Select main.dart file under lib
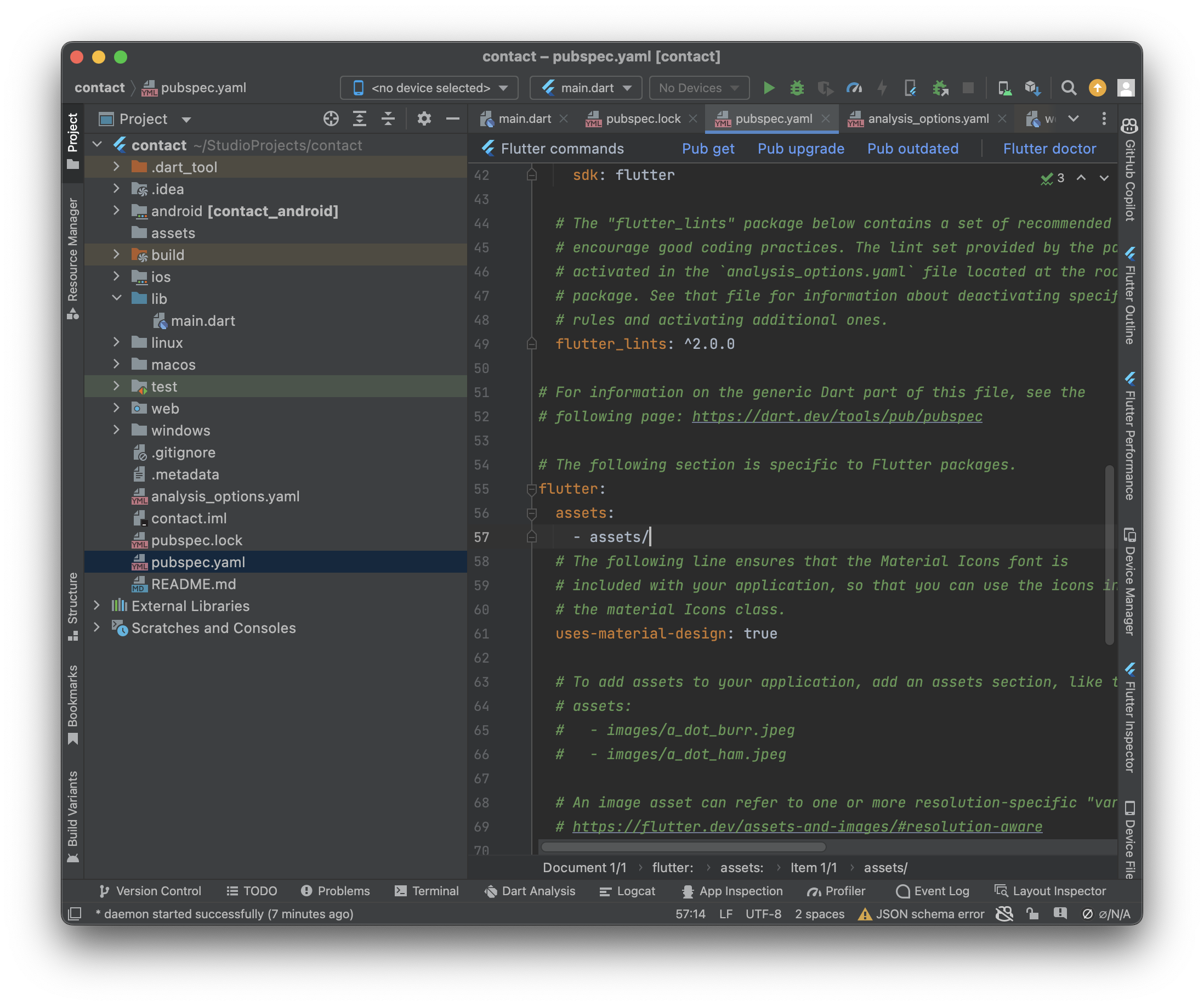Screen dimensions: 1204x1006 [275, 320]
